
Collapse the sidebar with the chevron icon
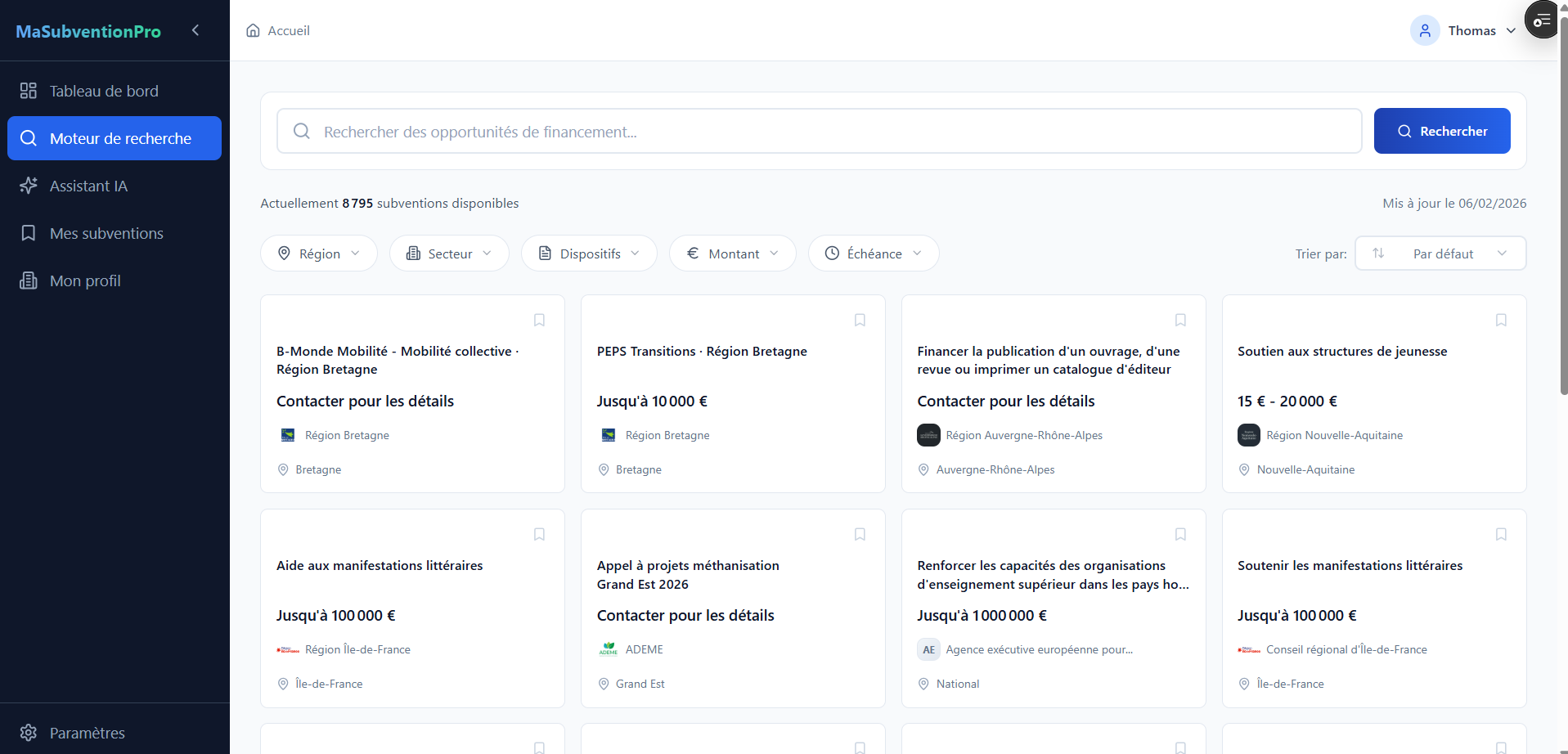point(195,30)
